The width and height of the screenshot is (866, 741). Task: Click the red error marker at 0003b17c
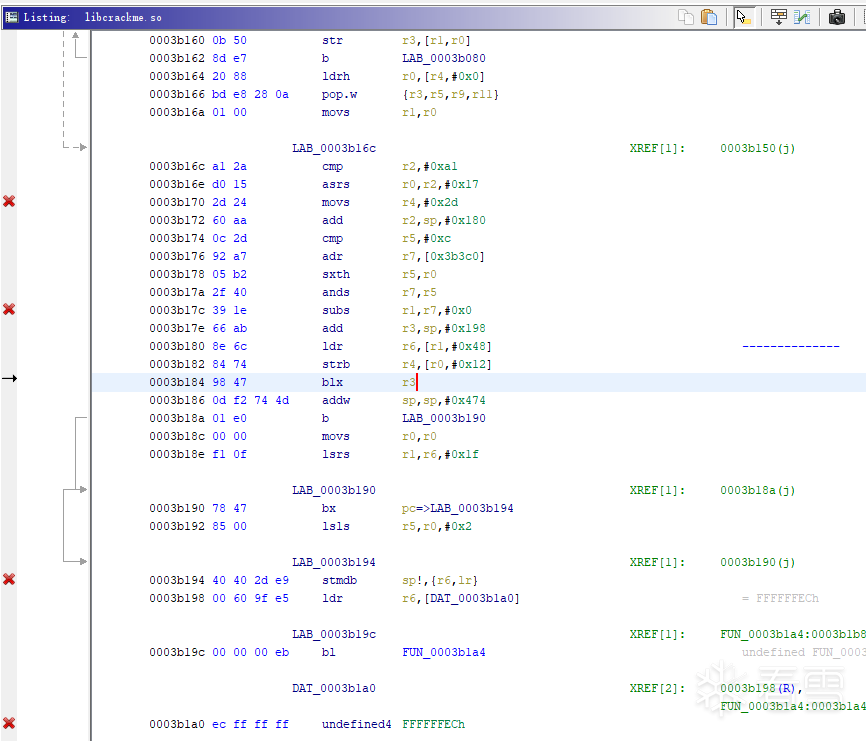pos(9,309)
